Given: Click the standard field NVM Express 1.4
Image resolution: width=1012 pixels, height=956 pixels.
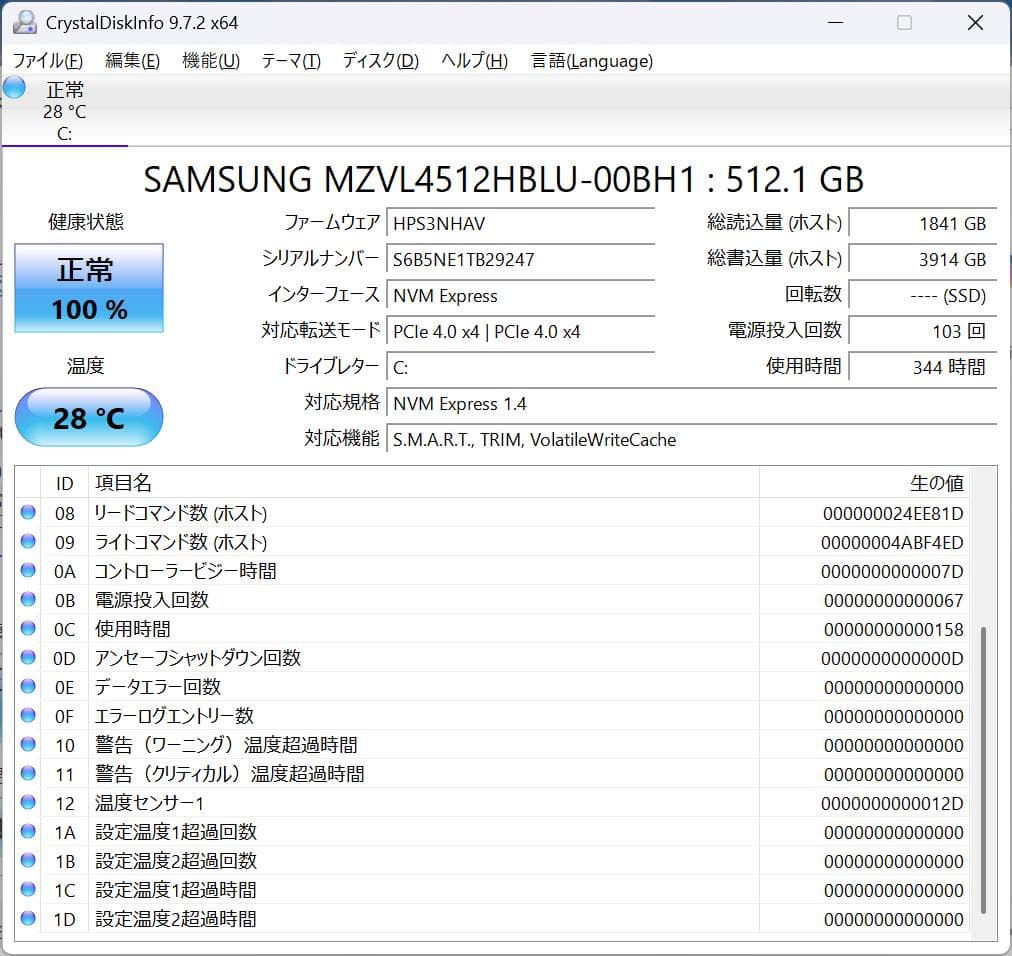Looking at the screenshot, I should [x=692, y=404].
